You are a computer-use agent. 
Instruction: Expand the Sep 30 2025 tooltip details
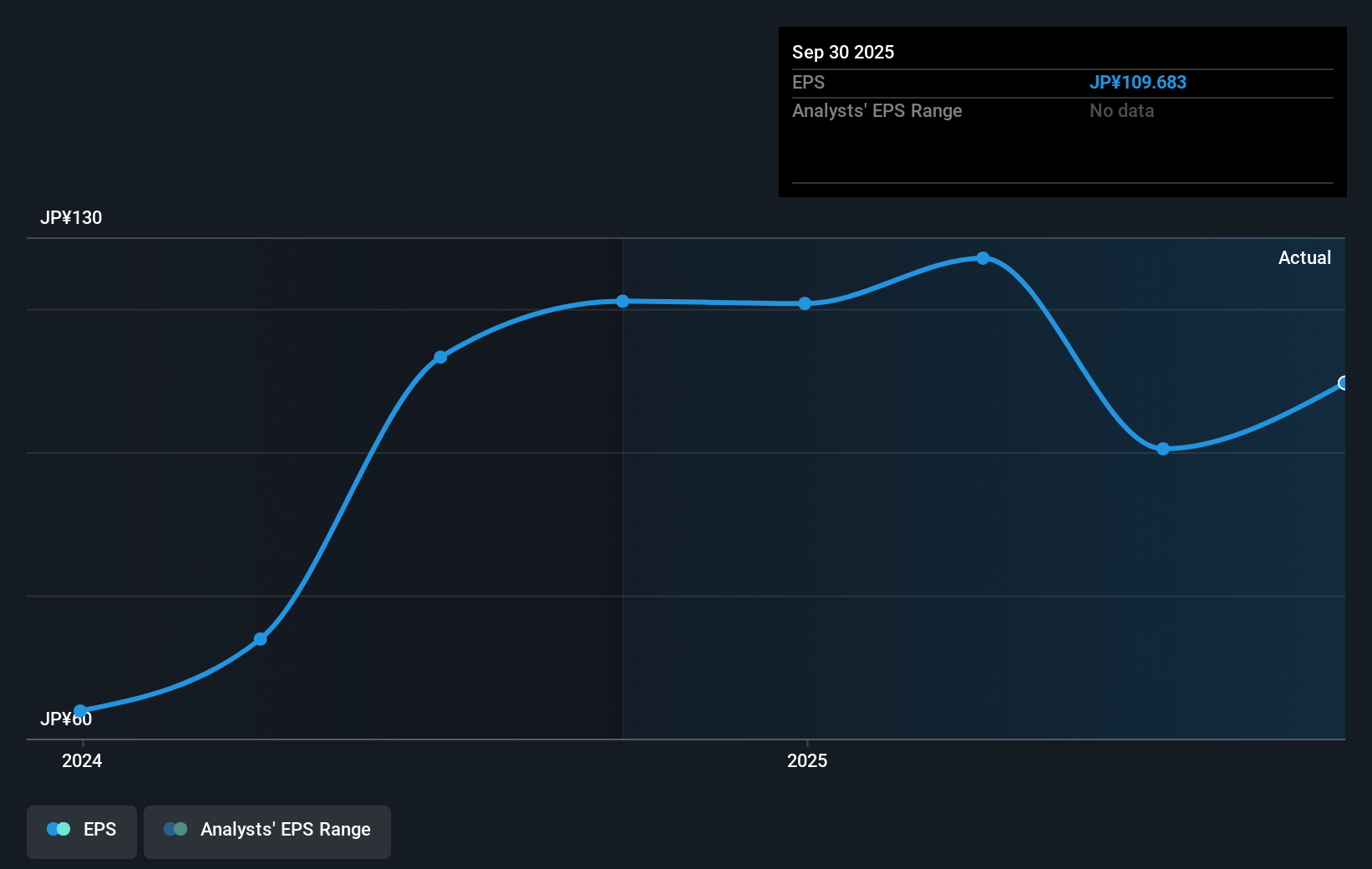click(x=843, y=52)
